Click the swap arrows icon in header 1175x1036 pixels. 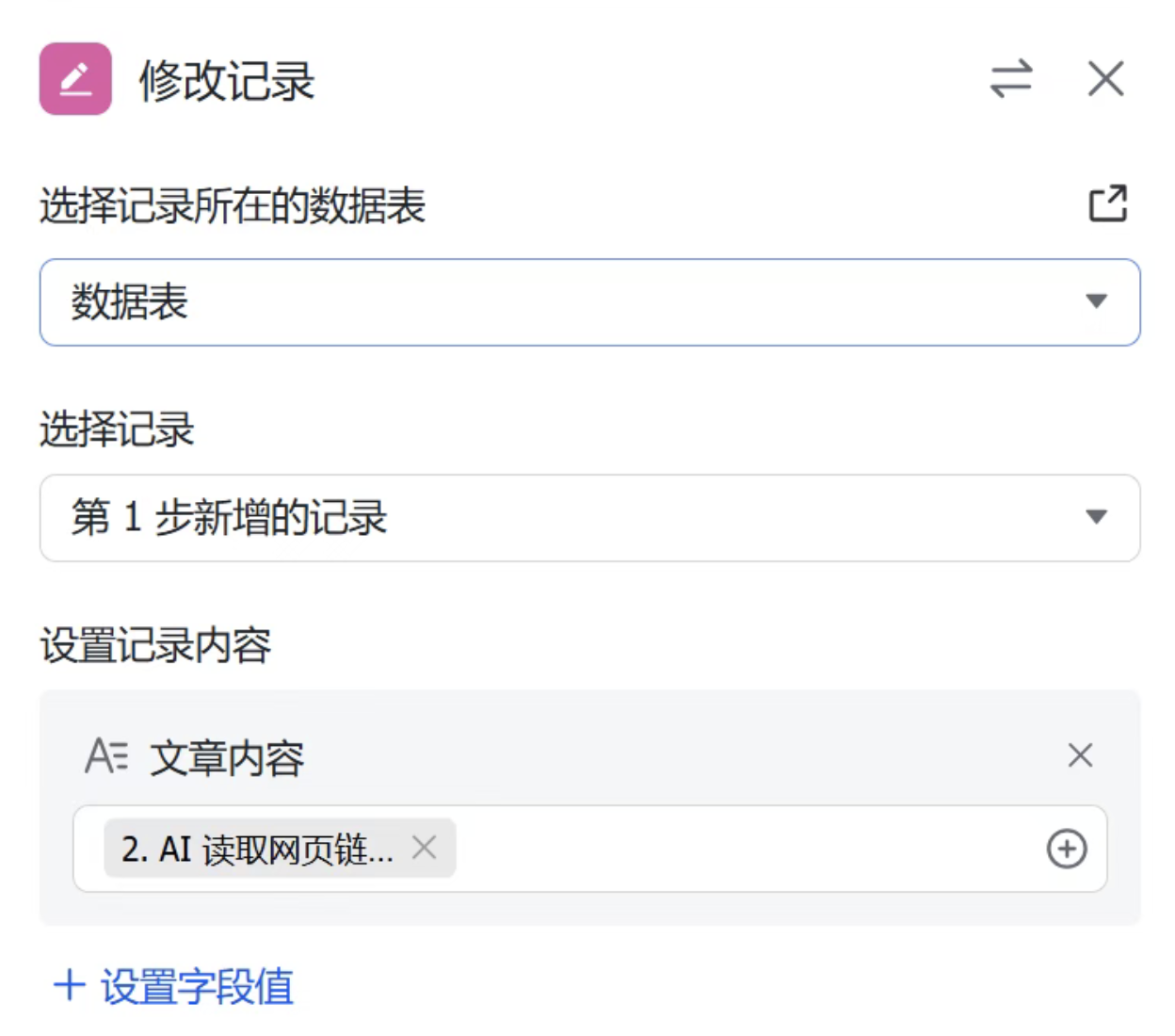coord(1011,79)
